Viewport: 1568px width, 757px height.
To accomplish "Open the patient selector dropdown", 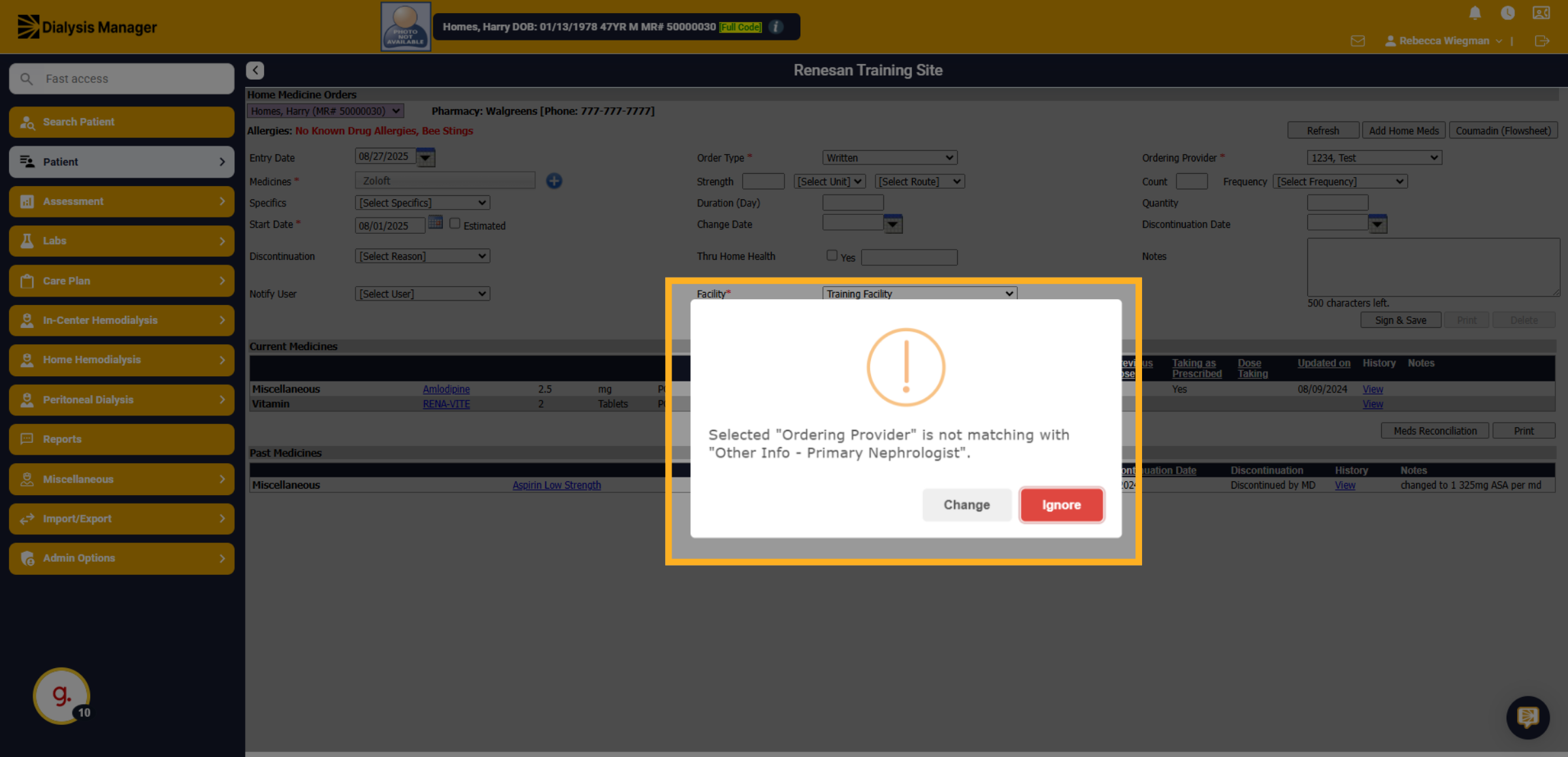I will coord(325,111).
